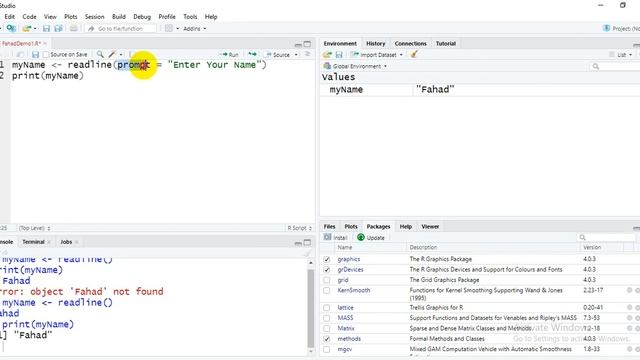Expand the panes layout dropdown arrow

click(178, 29)
